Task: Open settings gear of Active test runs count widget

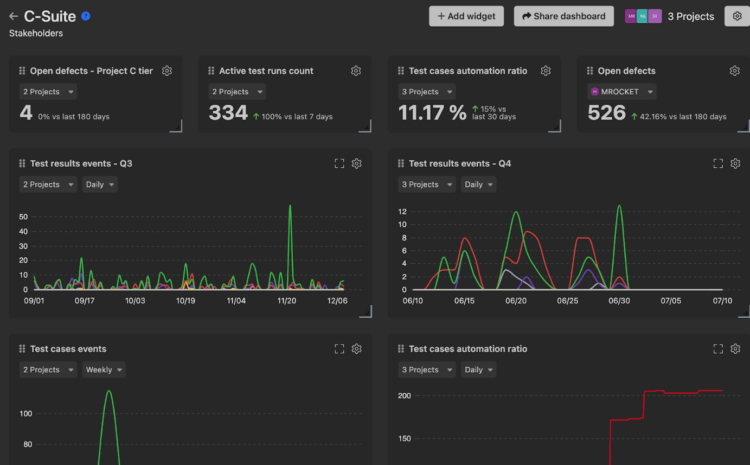Action: [x=356, y=71]
